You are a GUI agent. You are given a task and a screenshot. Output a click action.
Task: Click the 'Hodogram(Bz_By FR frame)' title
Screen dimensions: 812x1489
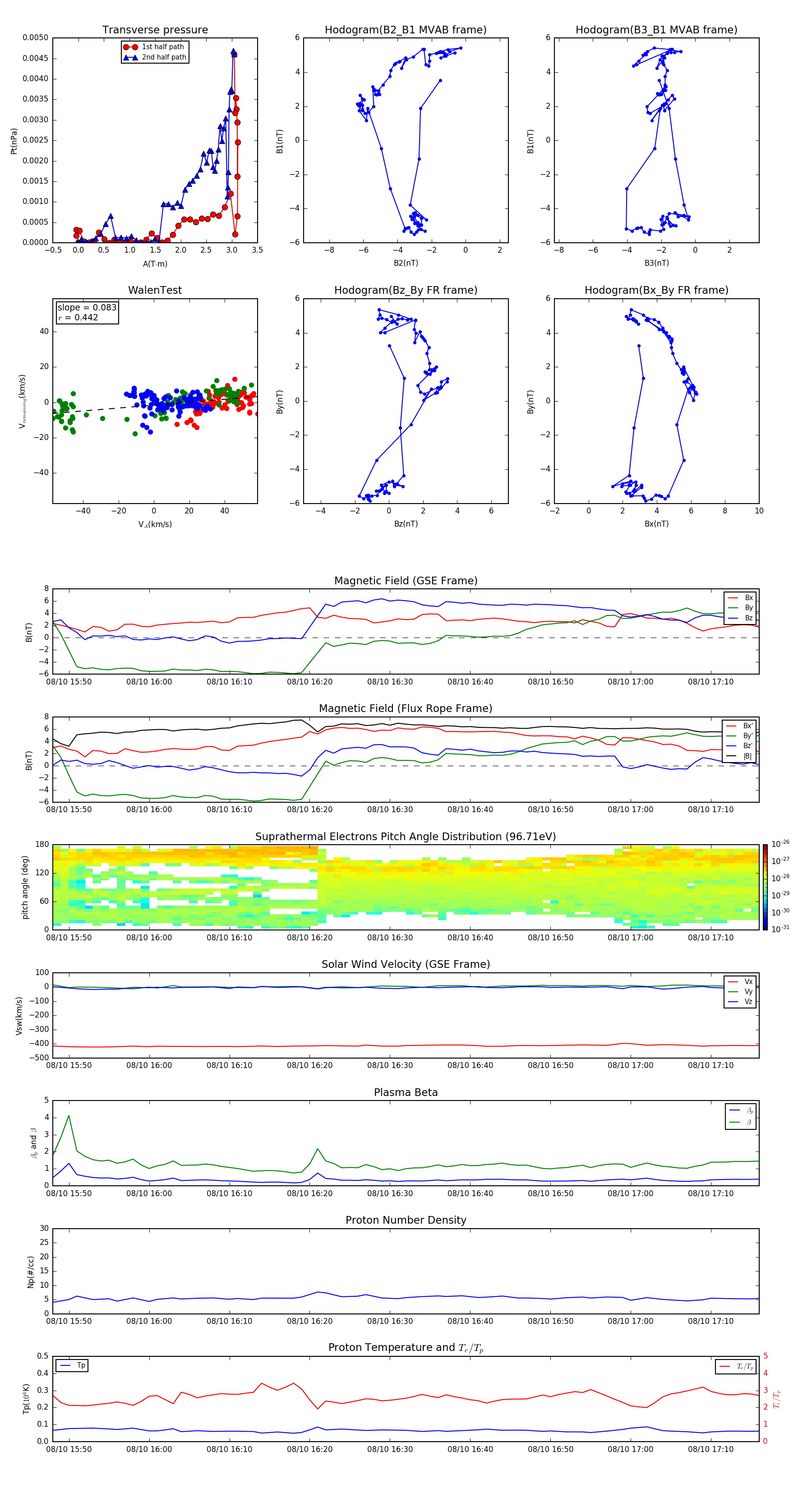coord(406,290)
